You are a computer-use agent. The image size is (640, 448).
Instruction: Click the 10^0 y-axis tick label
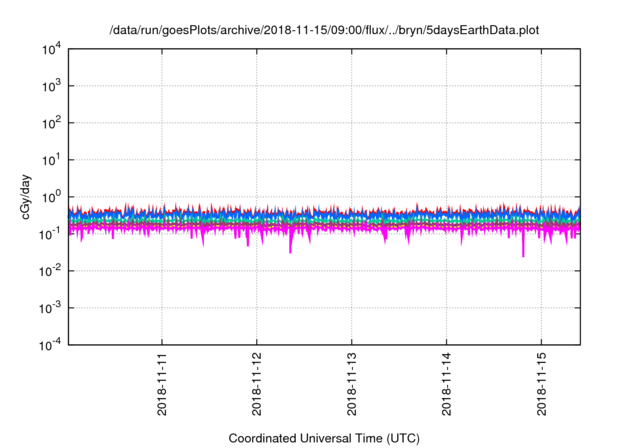51,197
